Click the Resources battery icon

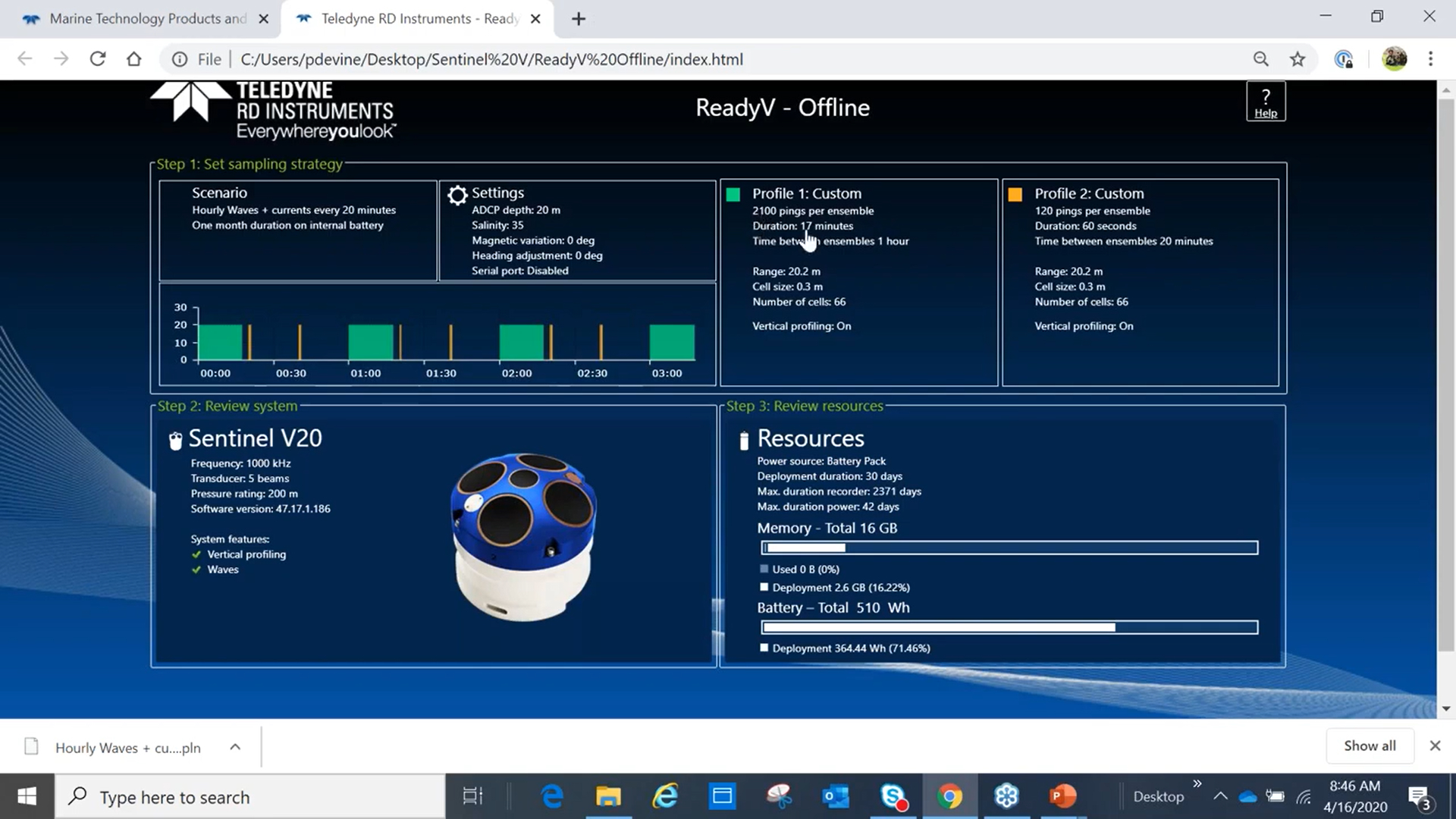744,441
